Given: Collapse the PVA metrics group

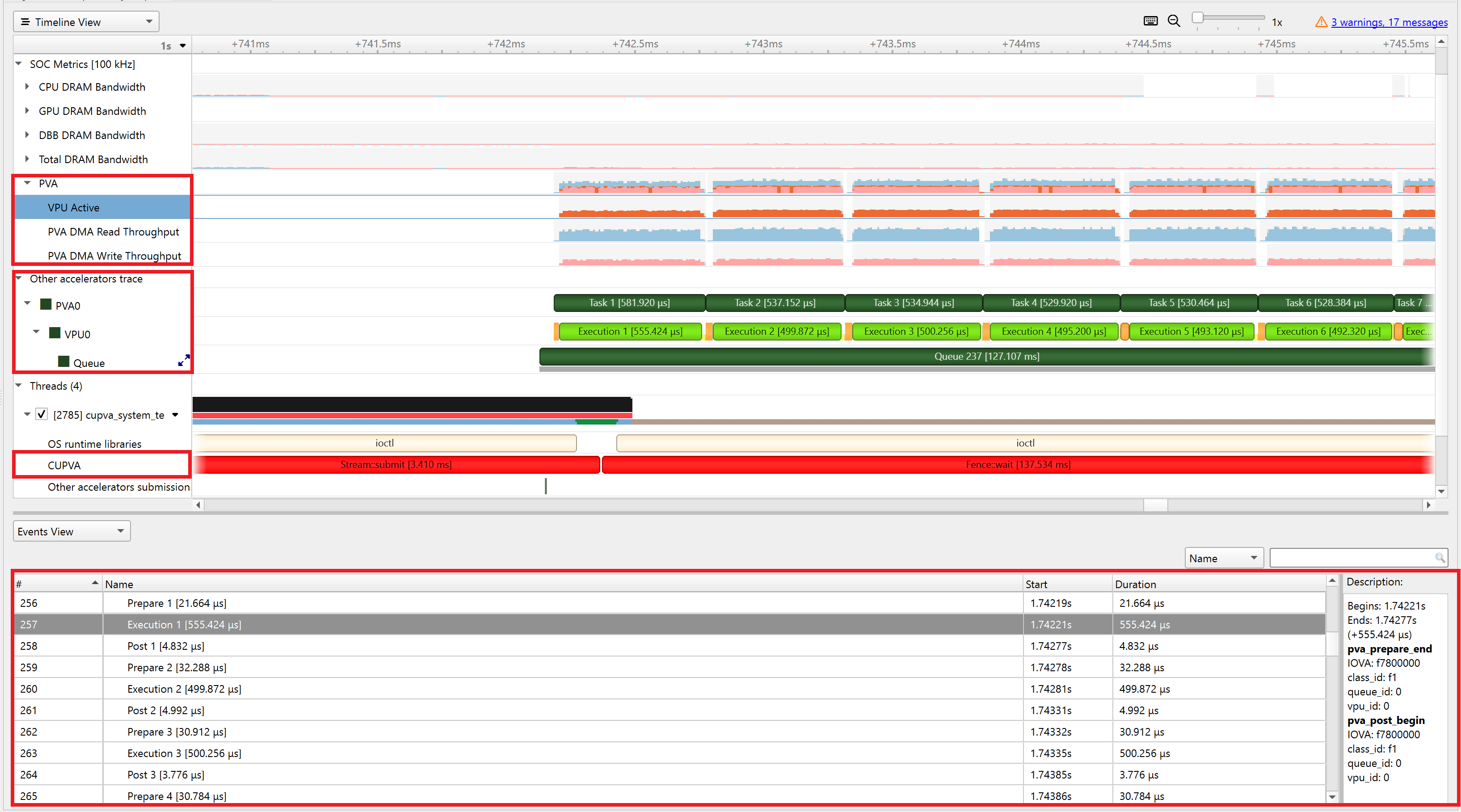Looking at the screenshot, I should (x=27, y=183).
